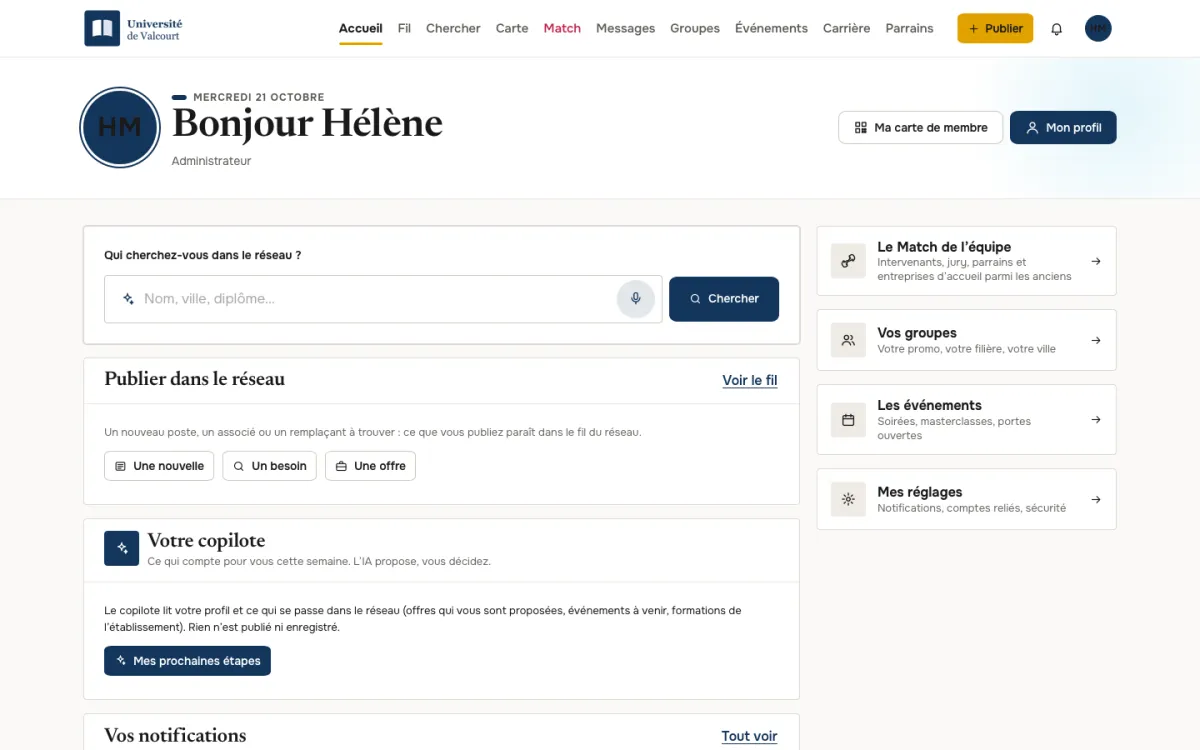Click the Nom, ville, diplôme search field
1200x750 pixels.
click(x=383, y=299)
